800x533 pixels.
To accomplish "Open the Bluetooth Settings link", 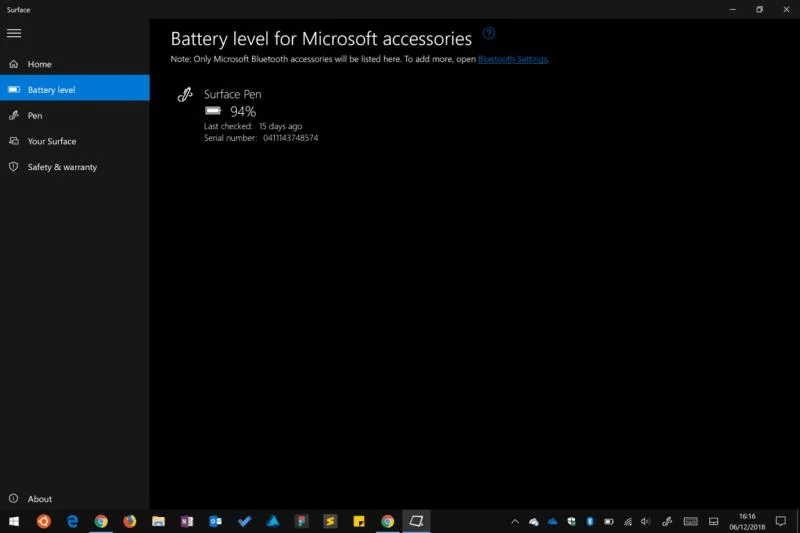I will coord(513,59).
